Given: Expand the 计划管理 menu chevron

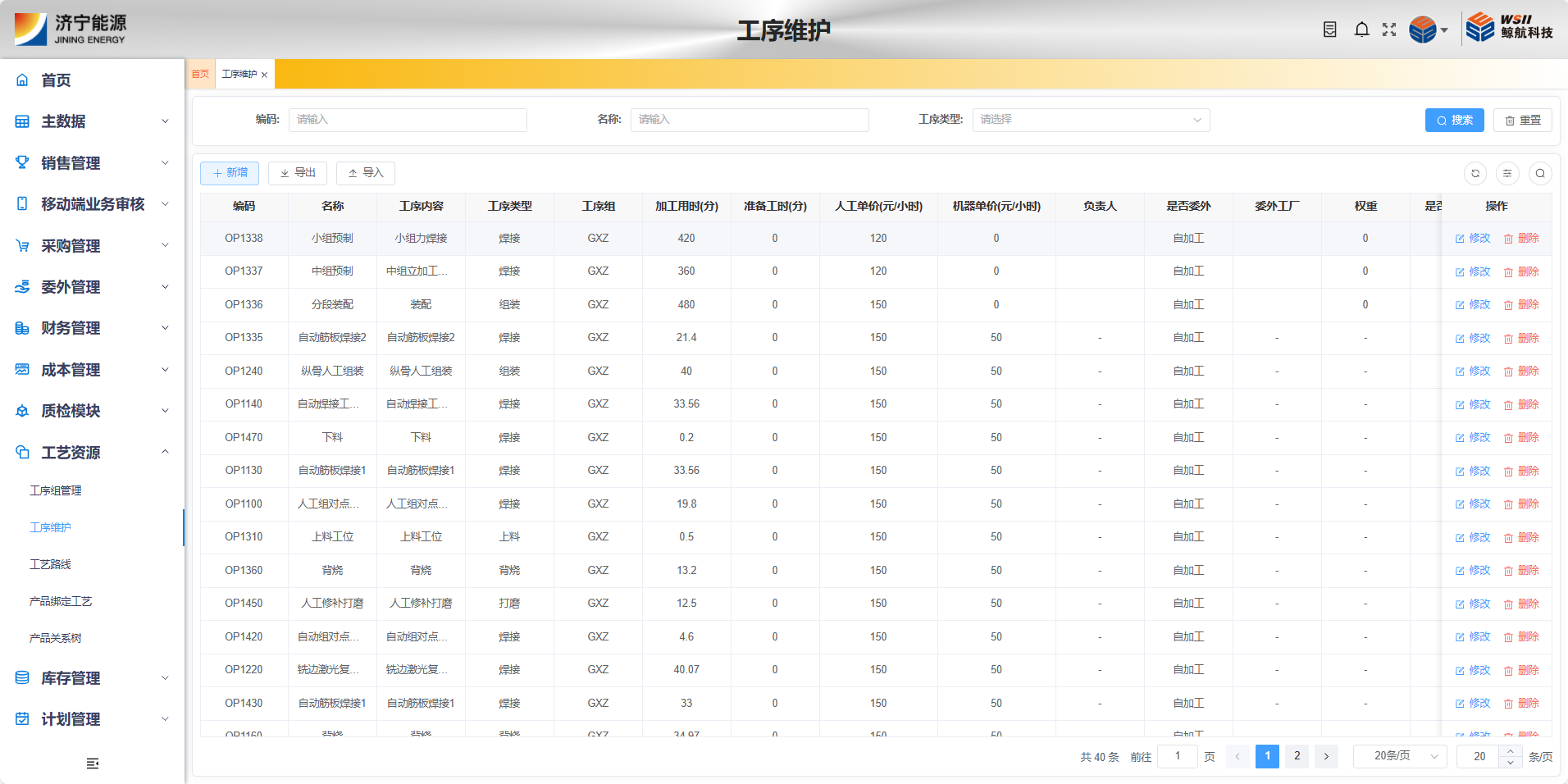Looking at the screenshot, I should coord(165,719).
